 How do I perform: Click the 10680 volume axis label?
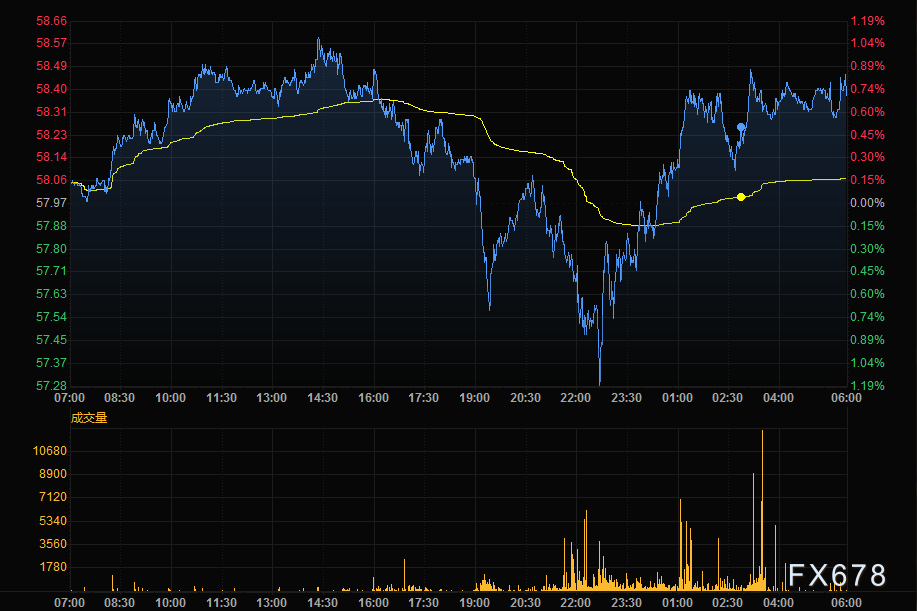48,451
